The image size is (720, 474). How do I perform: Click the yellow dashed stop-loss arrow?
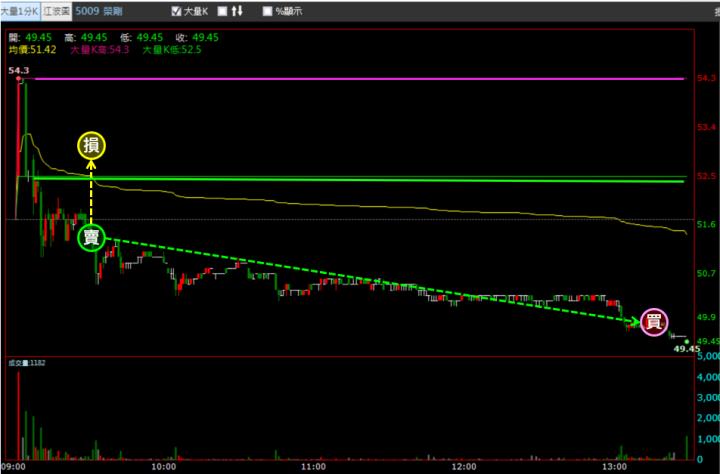[91, 195]
